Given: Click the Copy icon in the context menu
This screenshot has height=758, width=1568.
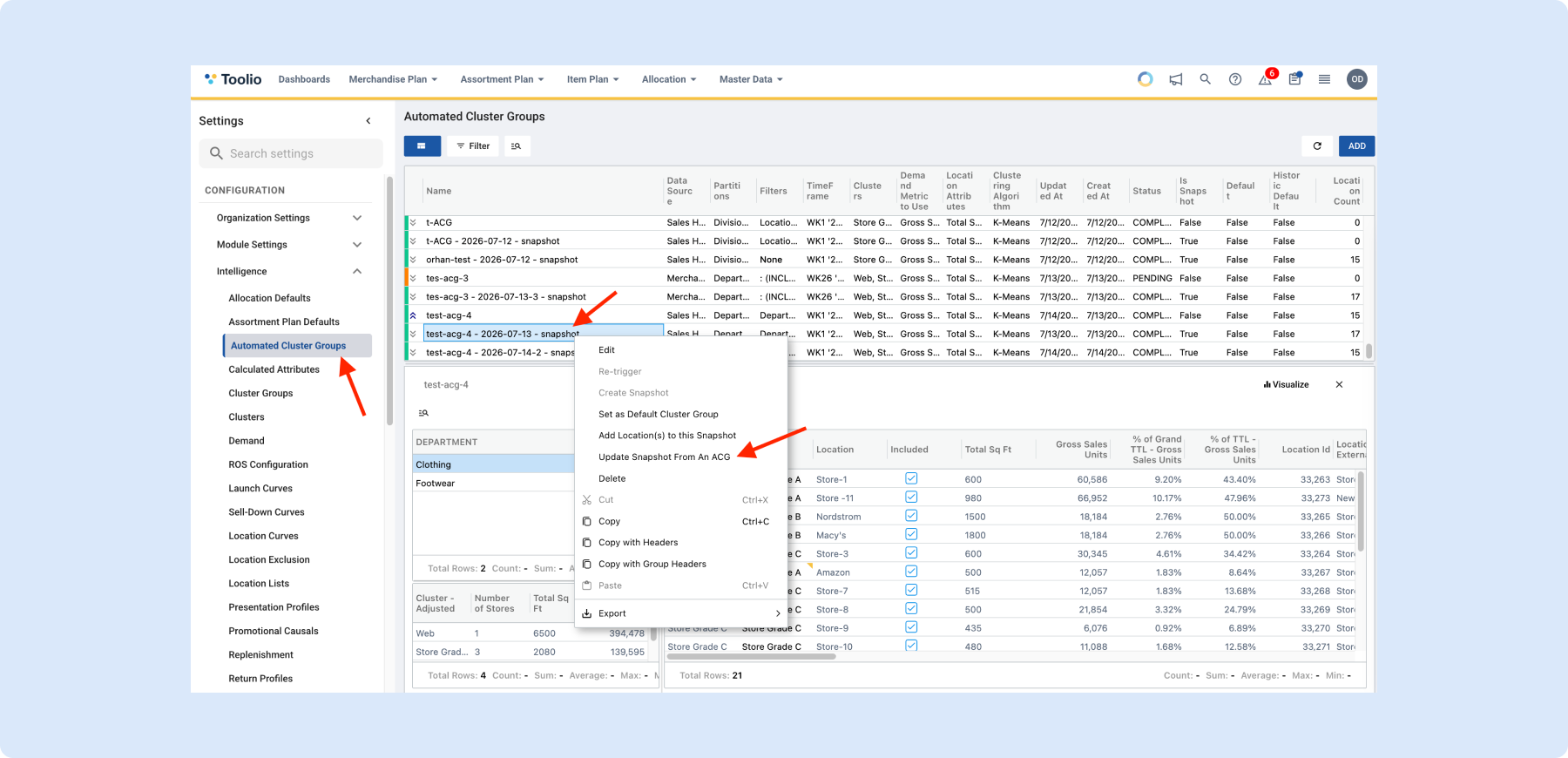Looking at the screenshot, I should (x=587, y=521).
